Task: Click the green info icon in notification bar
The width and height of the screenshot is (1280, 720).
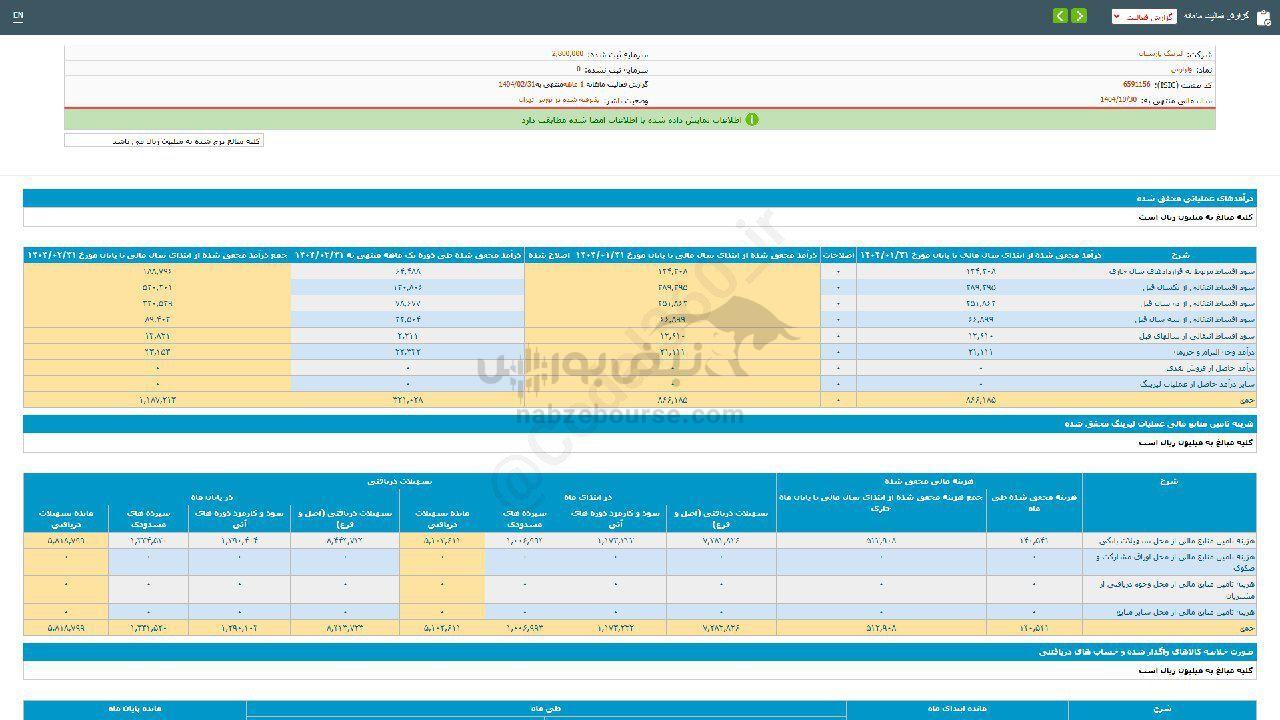Action: coord(752,120)
